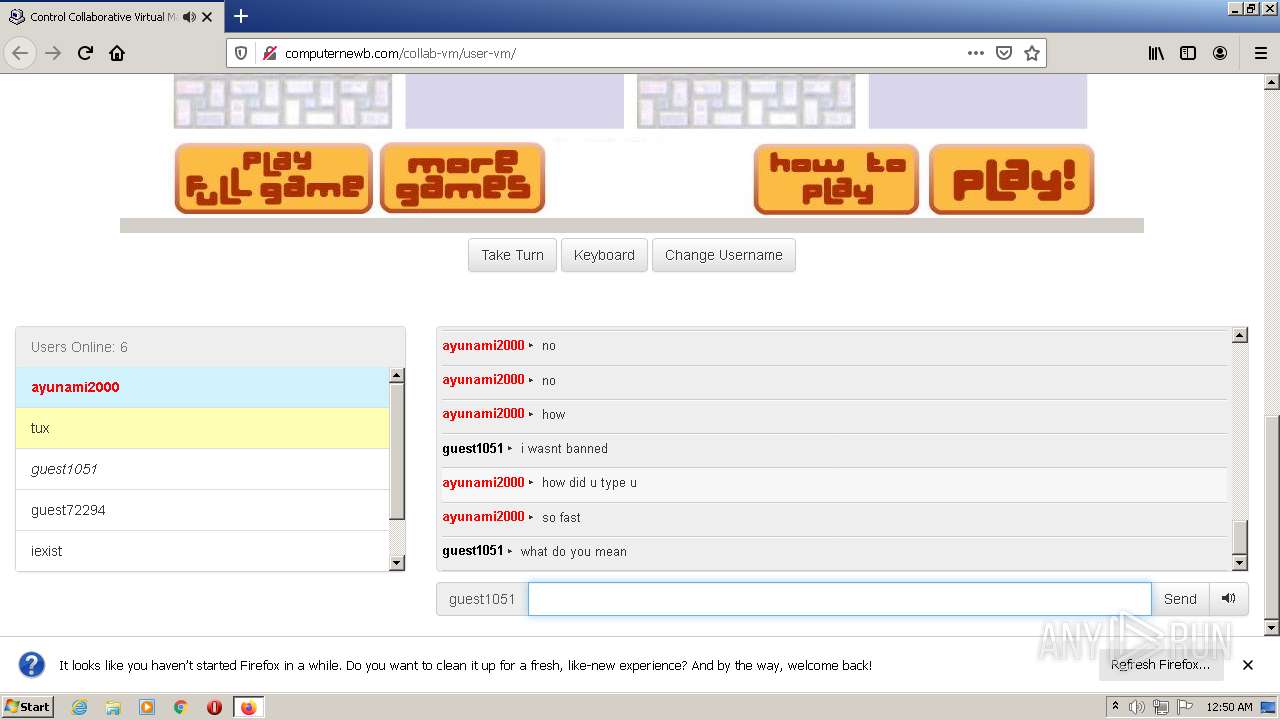The image size is (1280, 720).
Task: Click the orange Play! button
Action: click(1012, 179)
